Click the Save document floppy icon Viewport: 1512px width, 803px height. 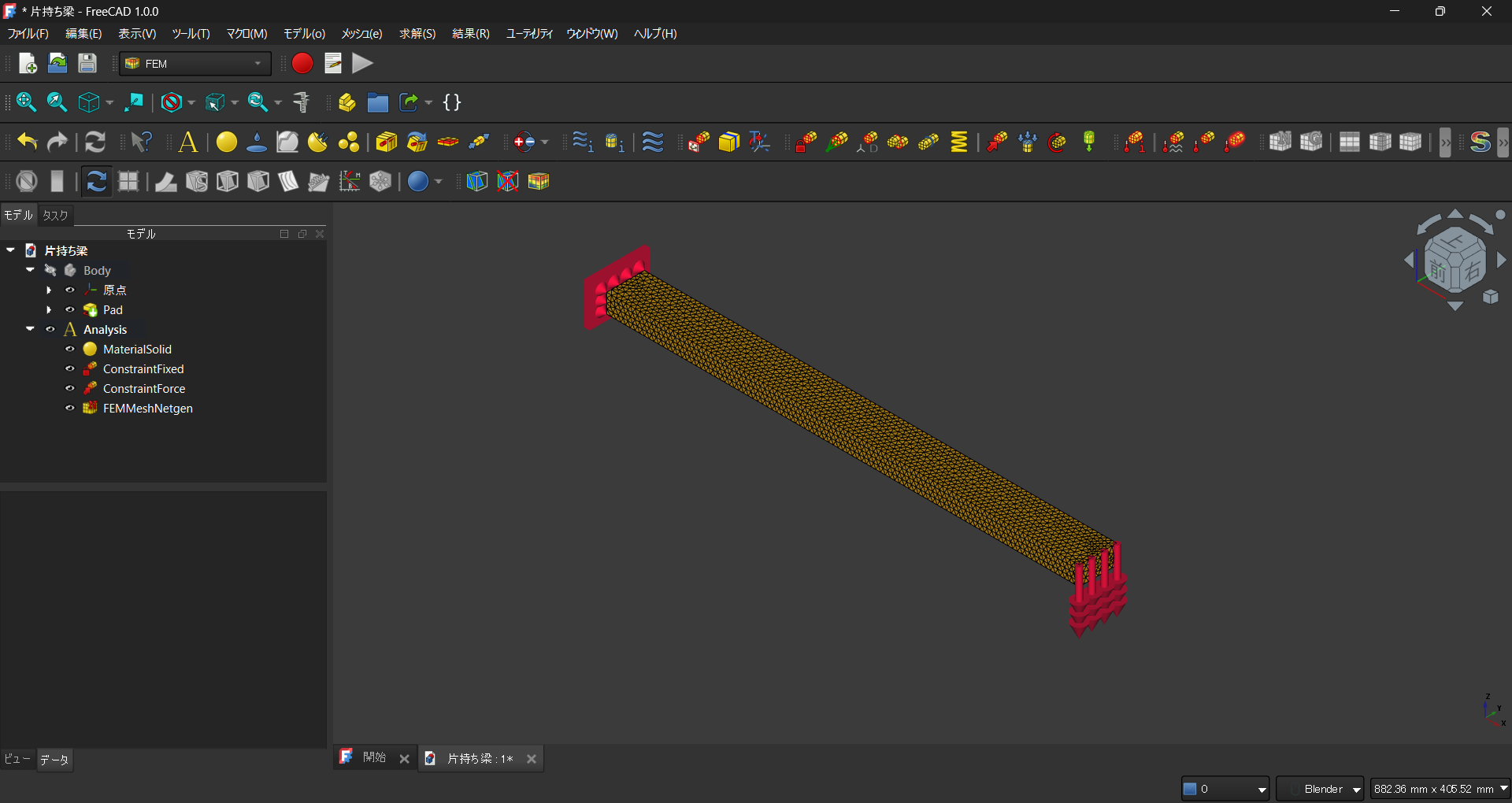(87, 64)
